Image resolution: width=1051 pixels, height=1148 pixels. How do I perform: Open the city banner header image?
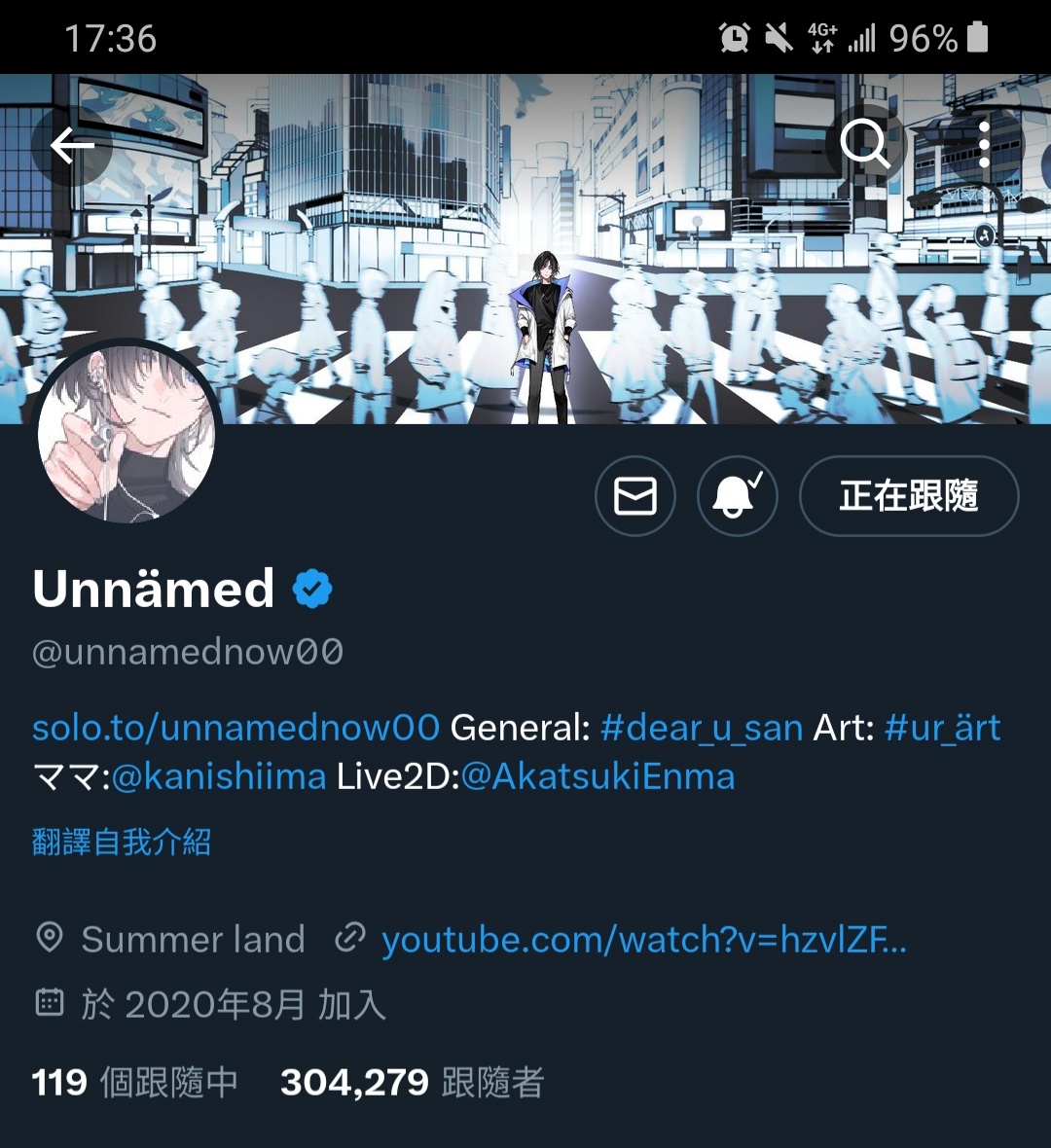[x=525, y=248]
